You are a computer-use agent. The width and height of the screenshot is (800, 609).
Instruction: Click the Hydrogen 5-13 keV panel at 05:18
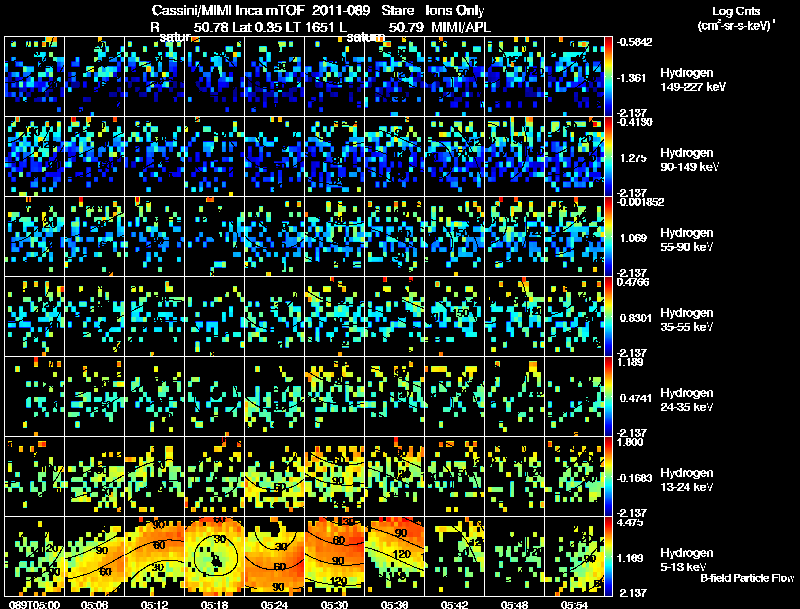click(215, 556)
